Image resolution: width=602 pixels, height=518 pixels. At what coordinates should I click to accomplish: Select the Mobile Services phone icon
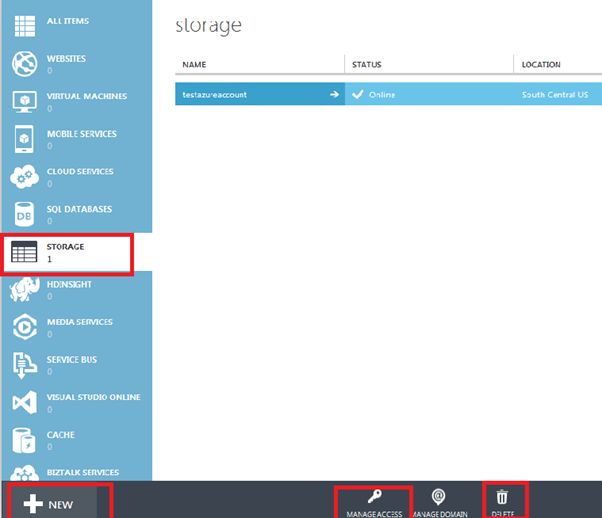[24, 139]
